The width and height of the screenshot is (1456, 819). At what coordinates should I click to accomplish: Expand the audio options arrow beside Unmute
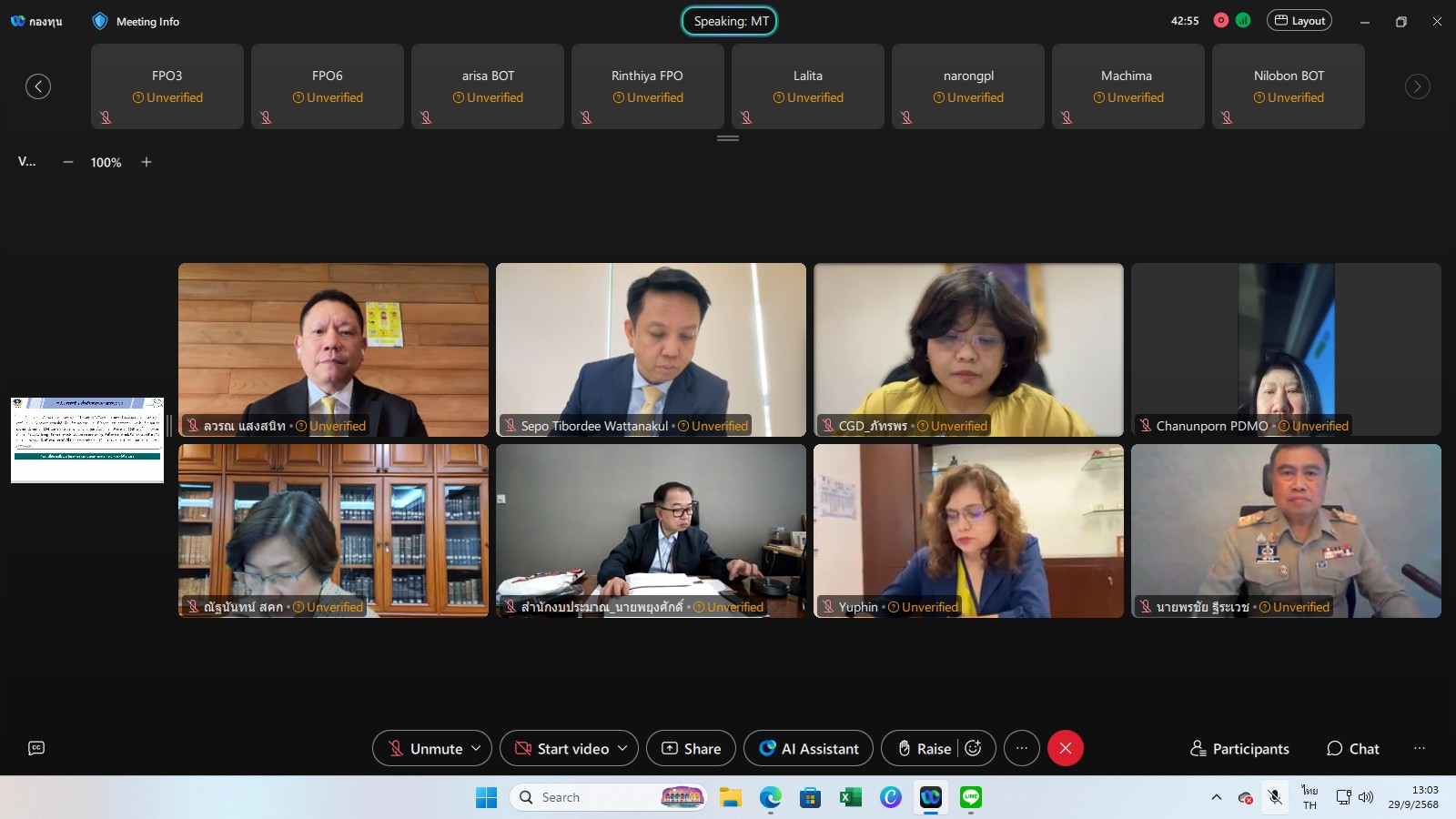point(476,748)
